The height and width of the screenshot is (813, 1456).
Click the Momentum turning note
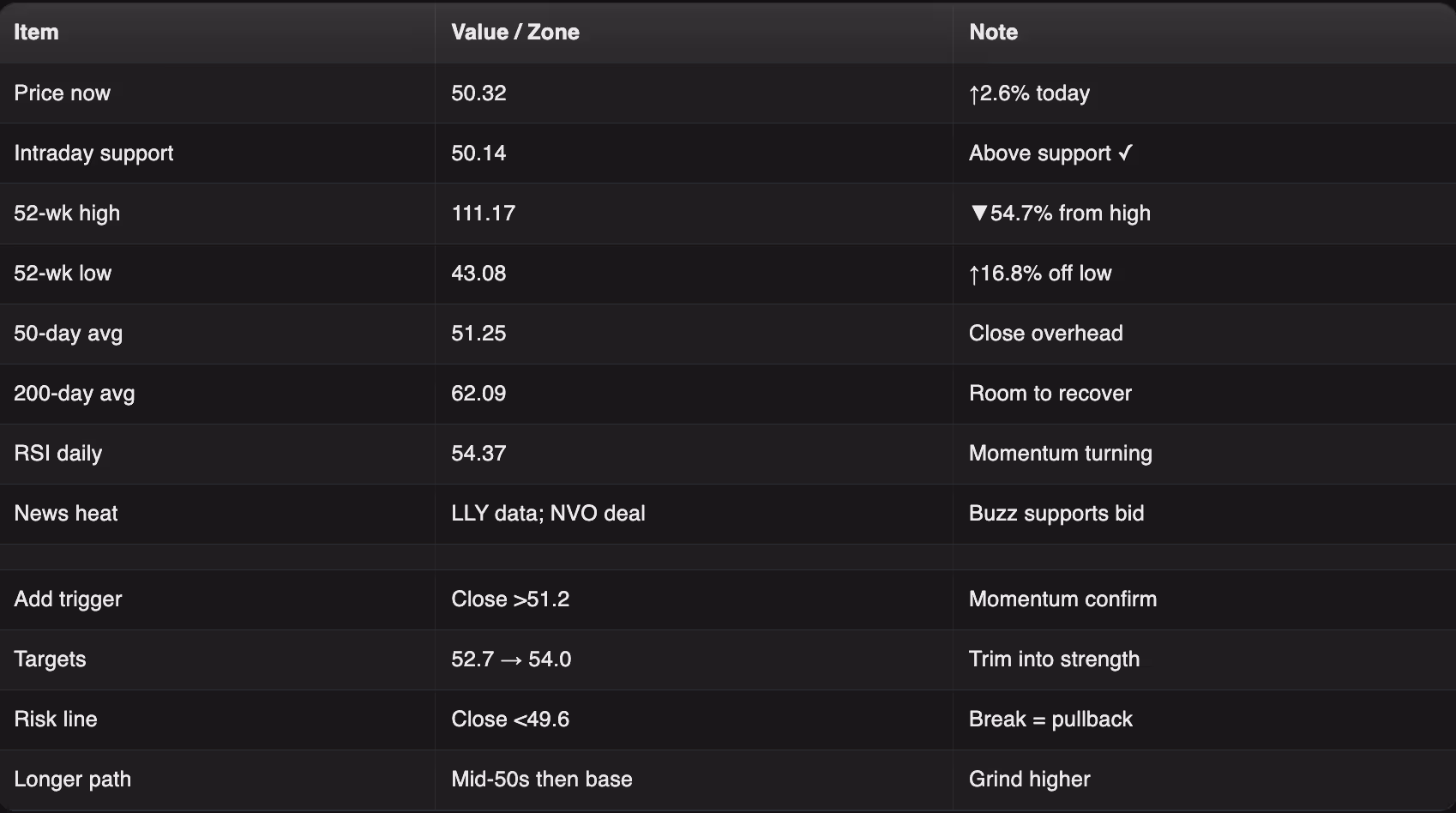pyautogui.click(x=1060, y=454)
